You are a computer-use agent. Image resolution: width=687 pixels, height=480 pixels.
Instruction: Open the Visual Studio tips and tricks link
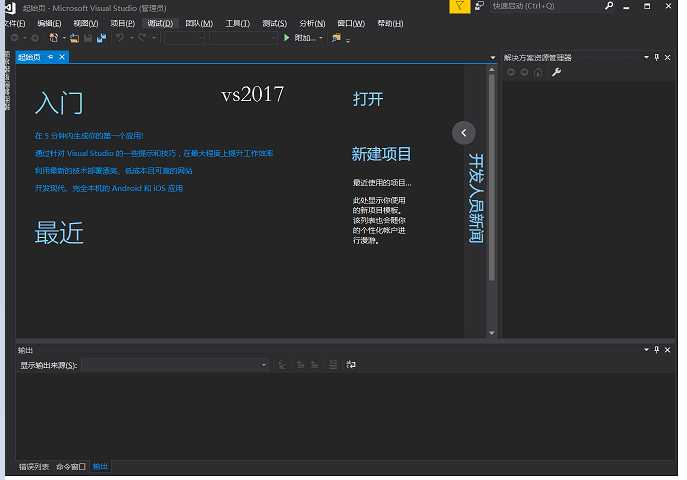point(154,153)
